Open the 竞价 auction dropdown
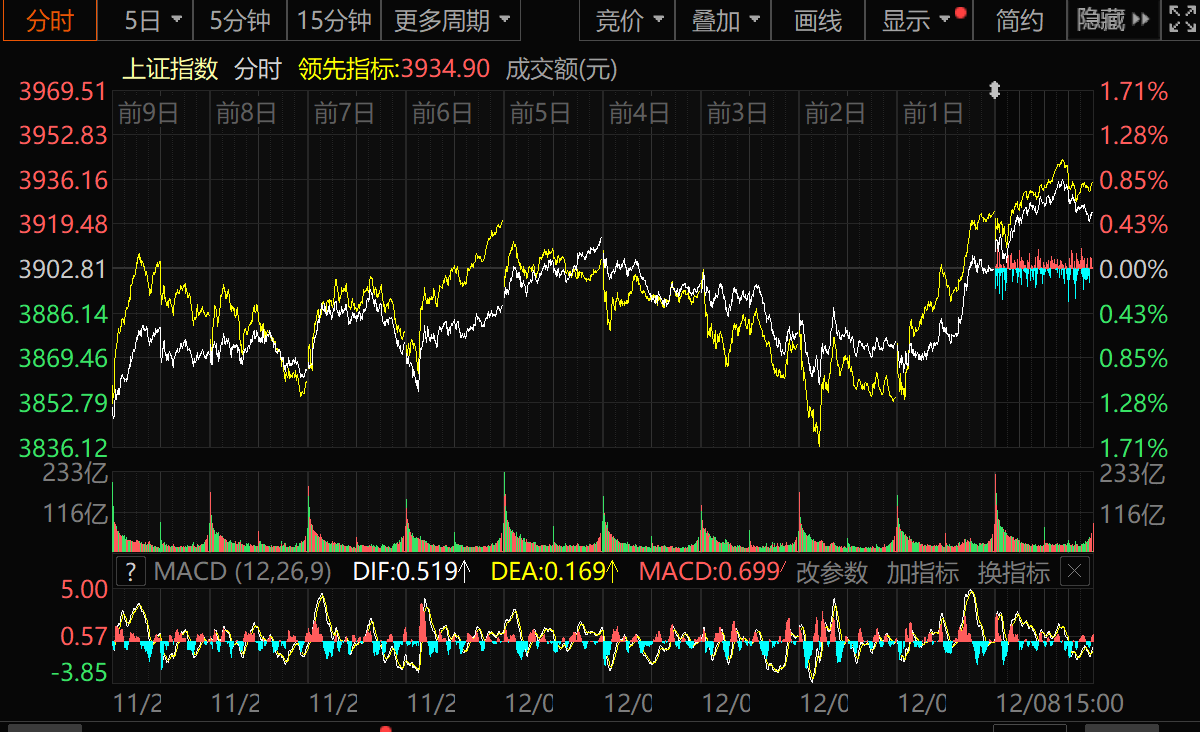The height and width of the screenshot is (732, 1200). [x=630, y=20]
